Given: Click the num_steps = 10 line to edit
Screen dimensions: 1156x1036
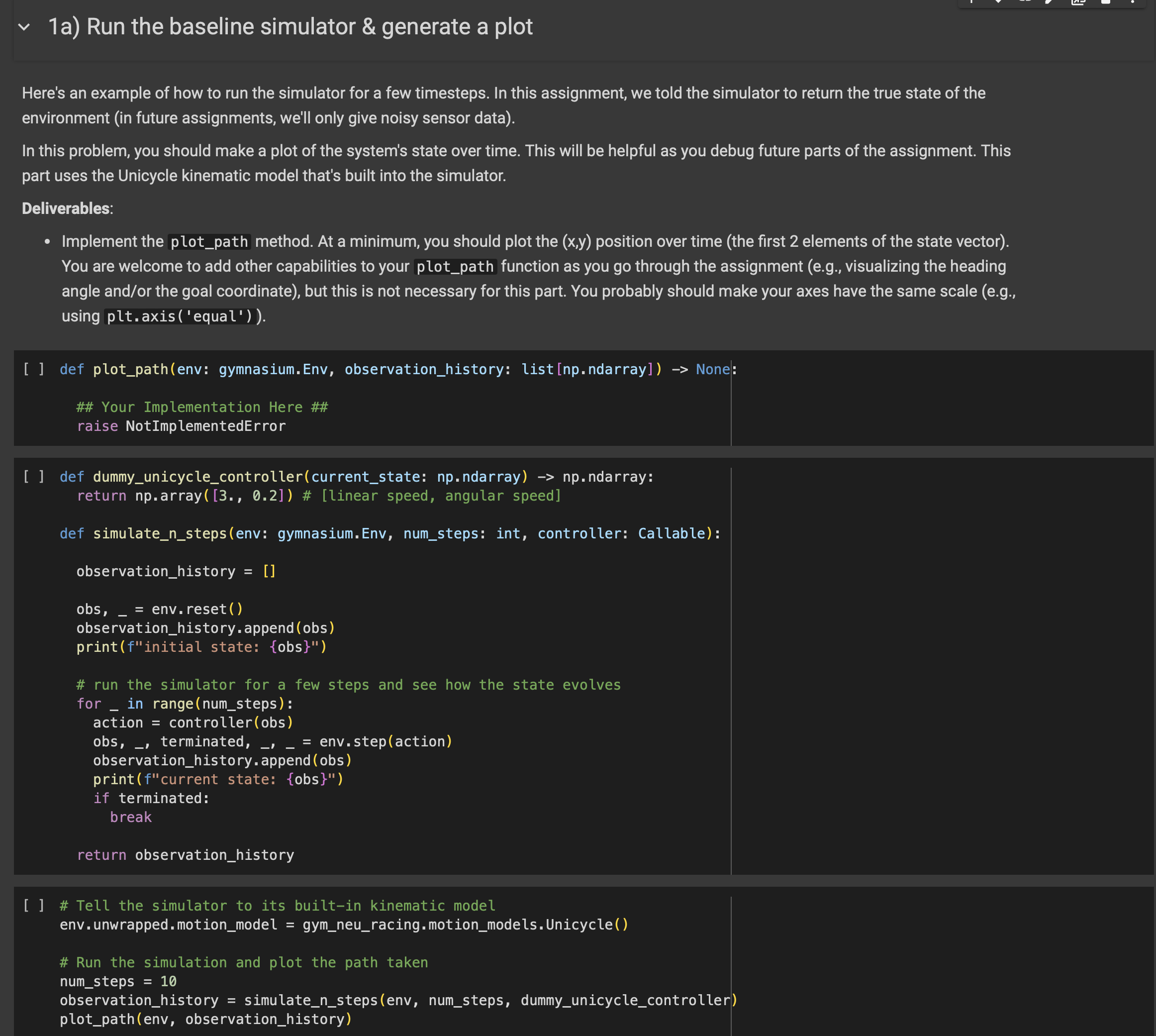Looking at the screenshot, I should pyautogui.click(x=118, y=981).
